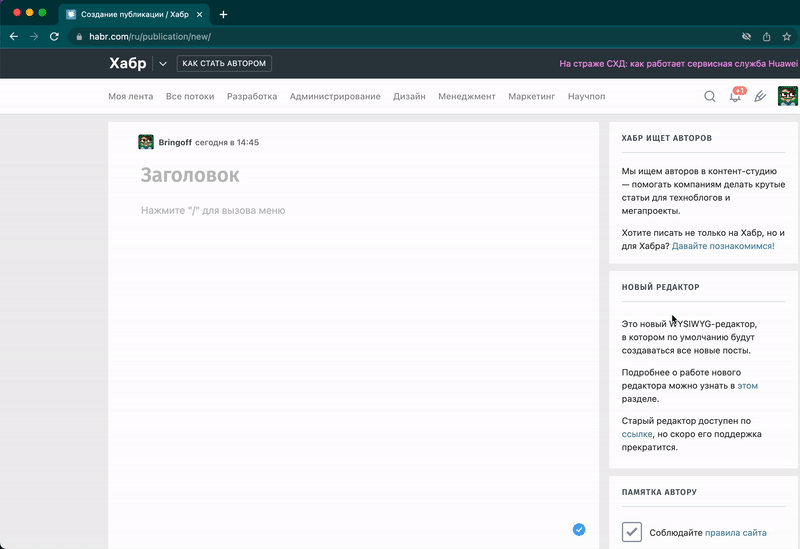Screen dimensions: 800x549
Task: Click the share icon in address bar
Action: (x=766, y=37)
